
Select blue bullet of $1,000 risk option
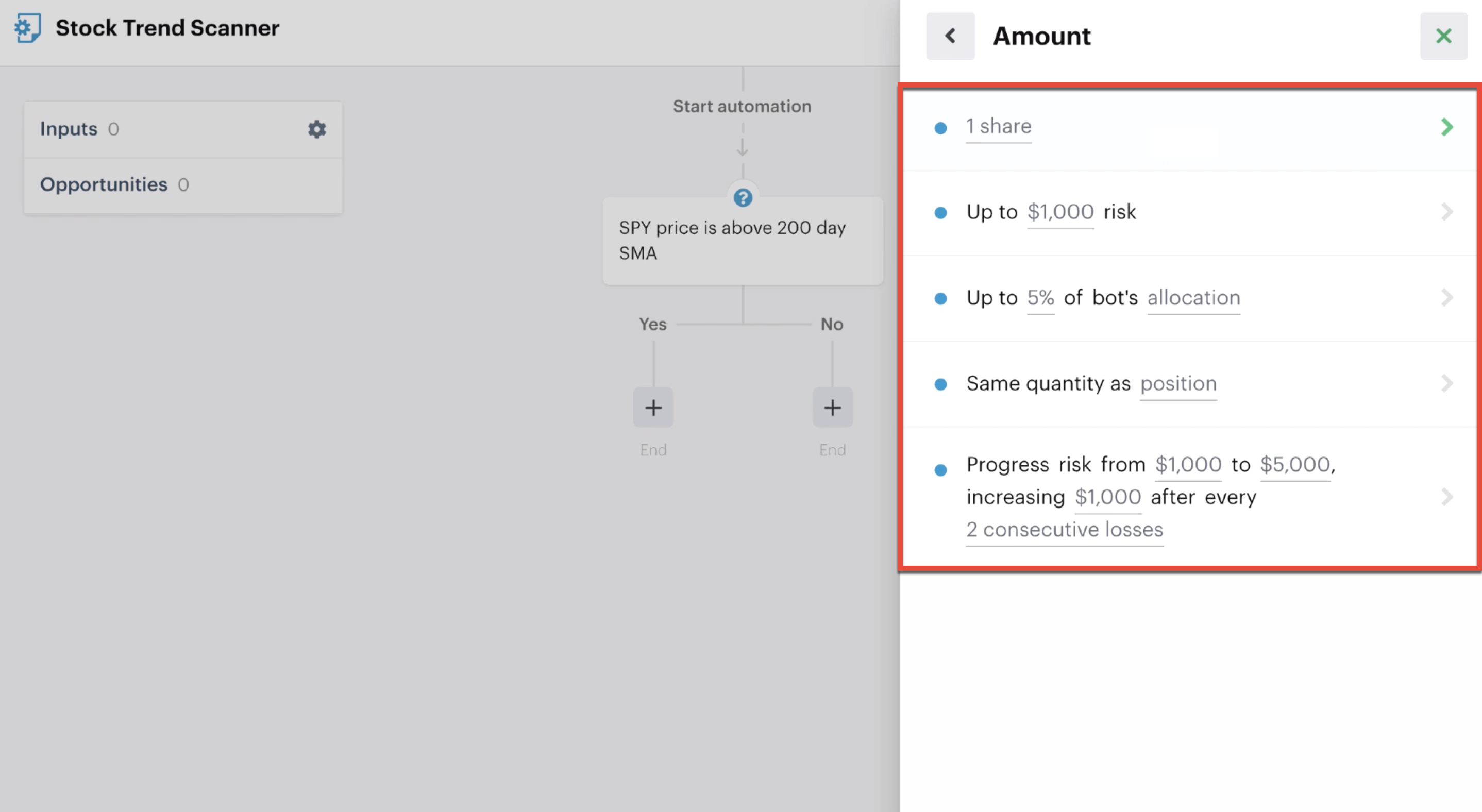tap(940, 213)
